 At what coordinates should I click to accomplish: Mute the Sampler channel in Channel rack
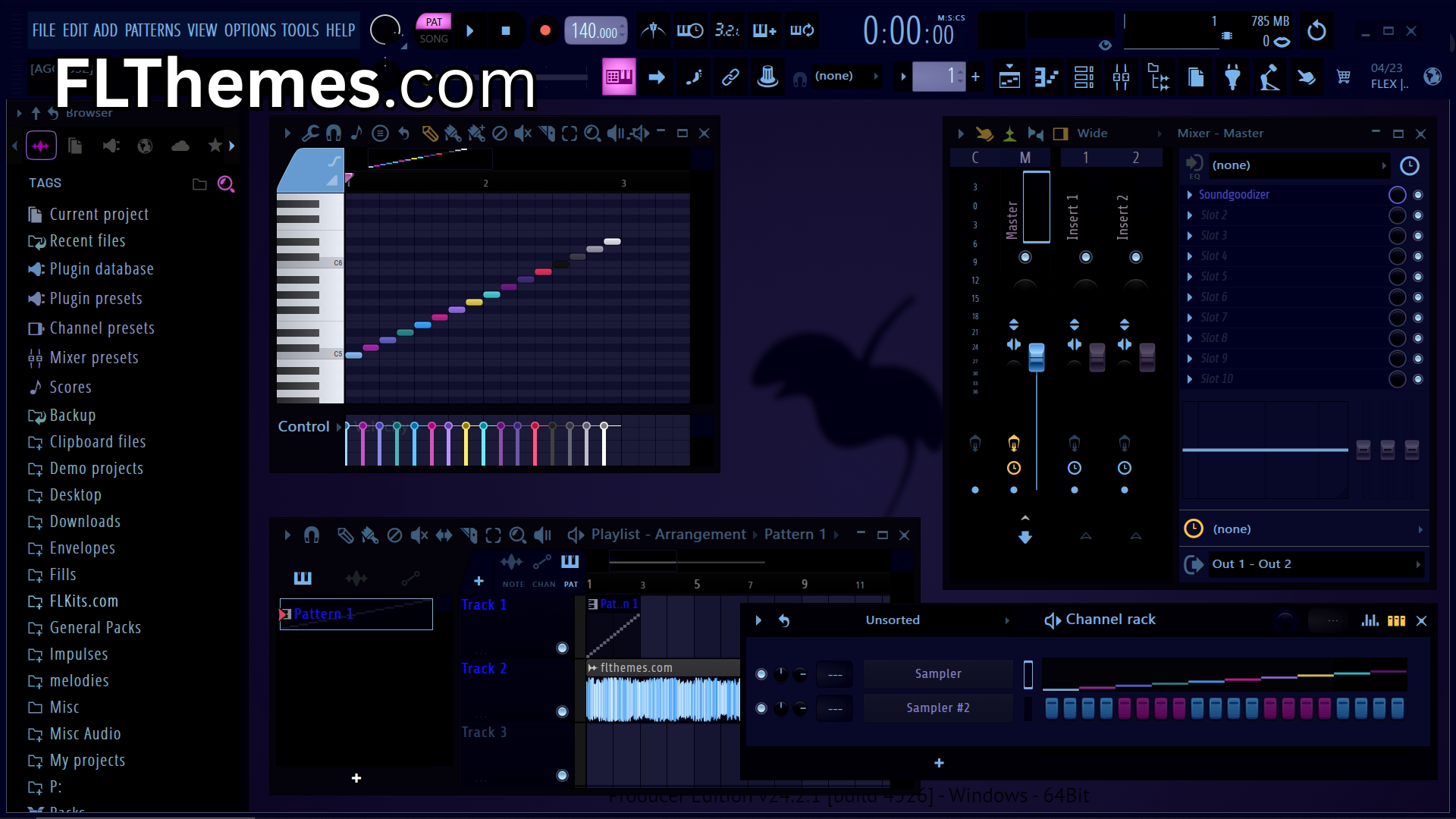(x=761, y=674)
